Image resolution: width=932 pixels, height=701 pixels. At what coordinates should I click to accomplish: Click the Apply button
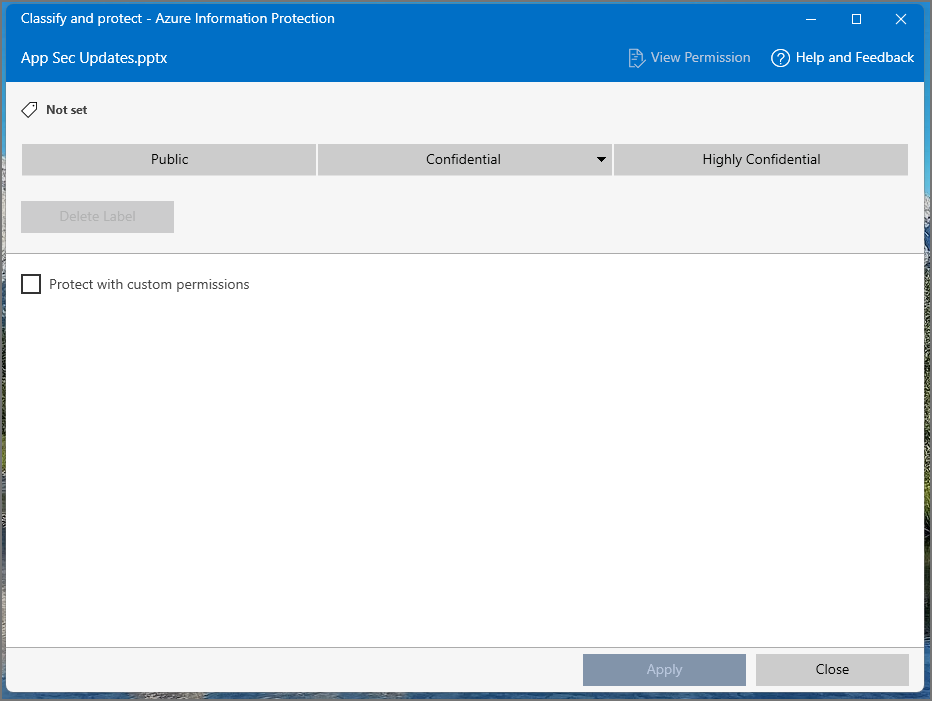pos(664,669)
